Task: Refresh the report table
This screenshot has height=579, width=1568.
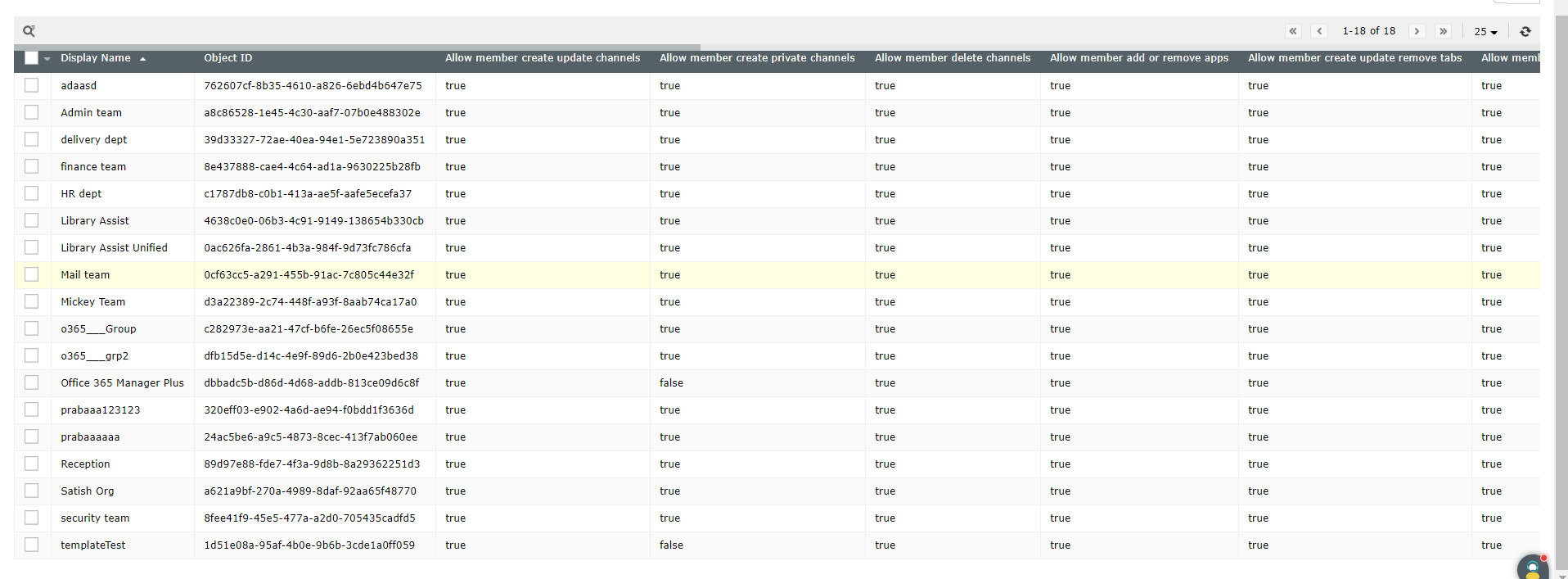Action: pyautogui.click(x=1525, y=31)
